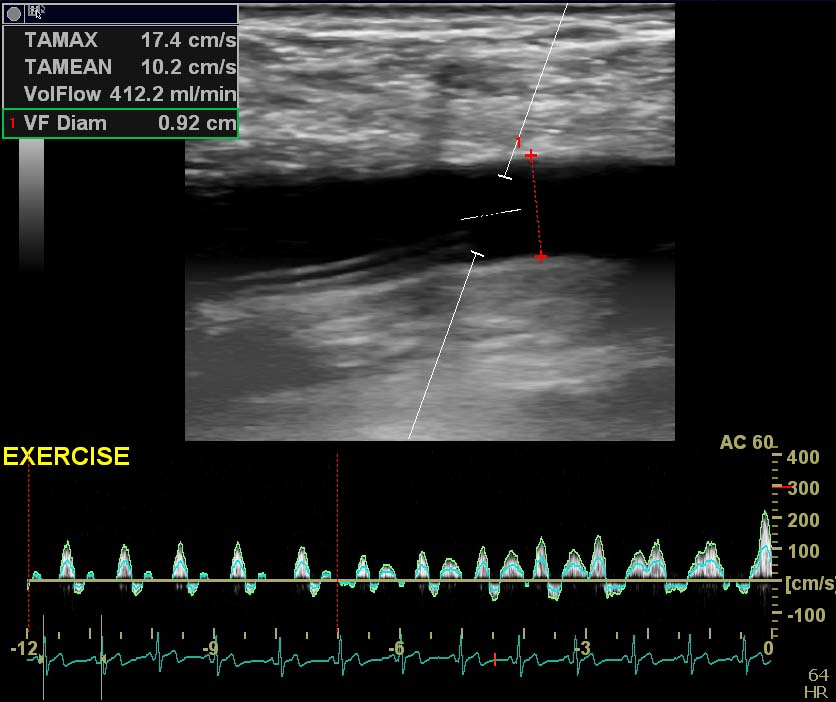Click the worksheet grid icon in results header

click(x=36, y=11)
